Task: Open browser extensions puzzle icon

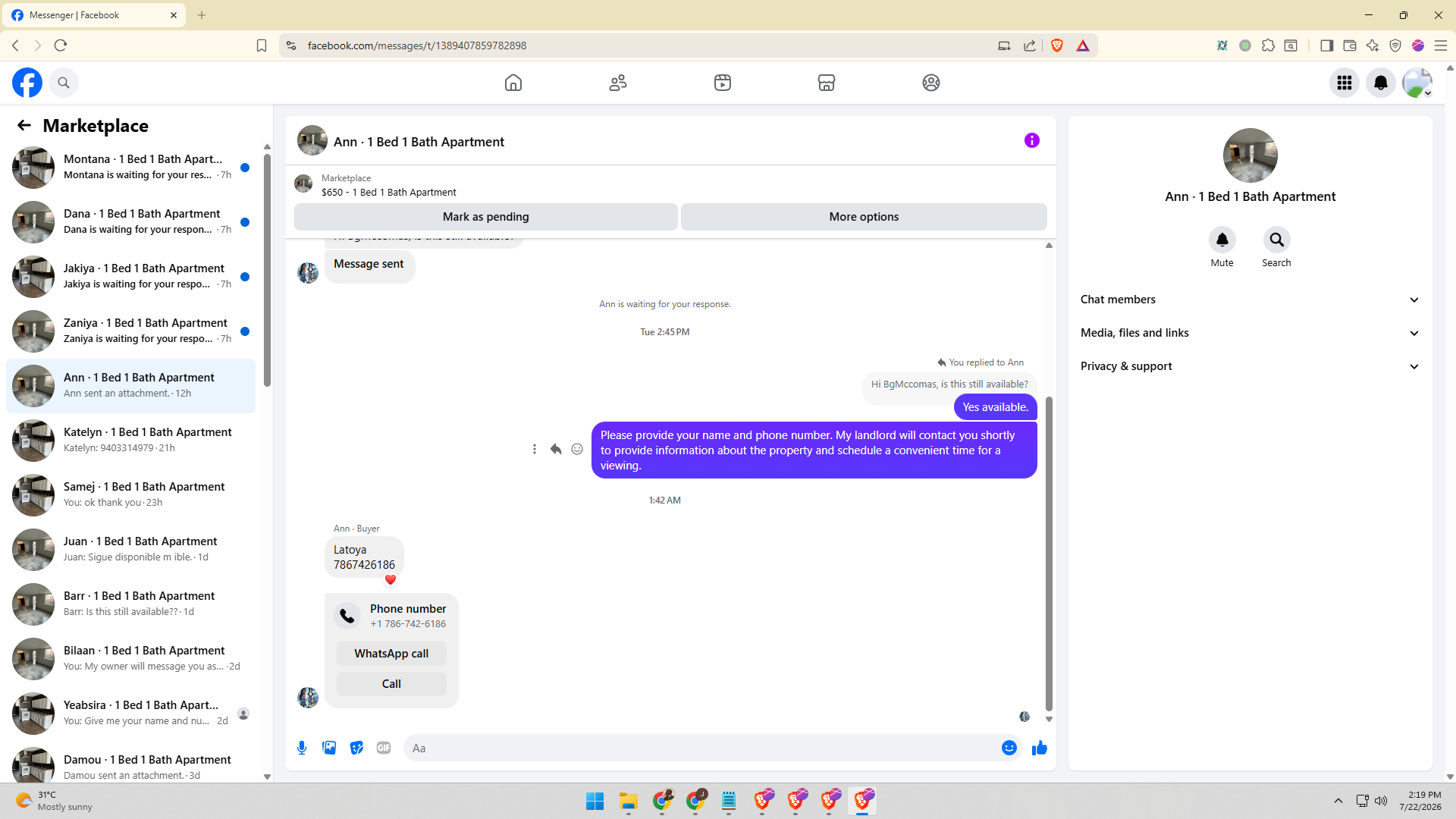Action: (x=1268, y=45)
